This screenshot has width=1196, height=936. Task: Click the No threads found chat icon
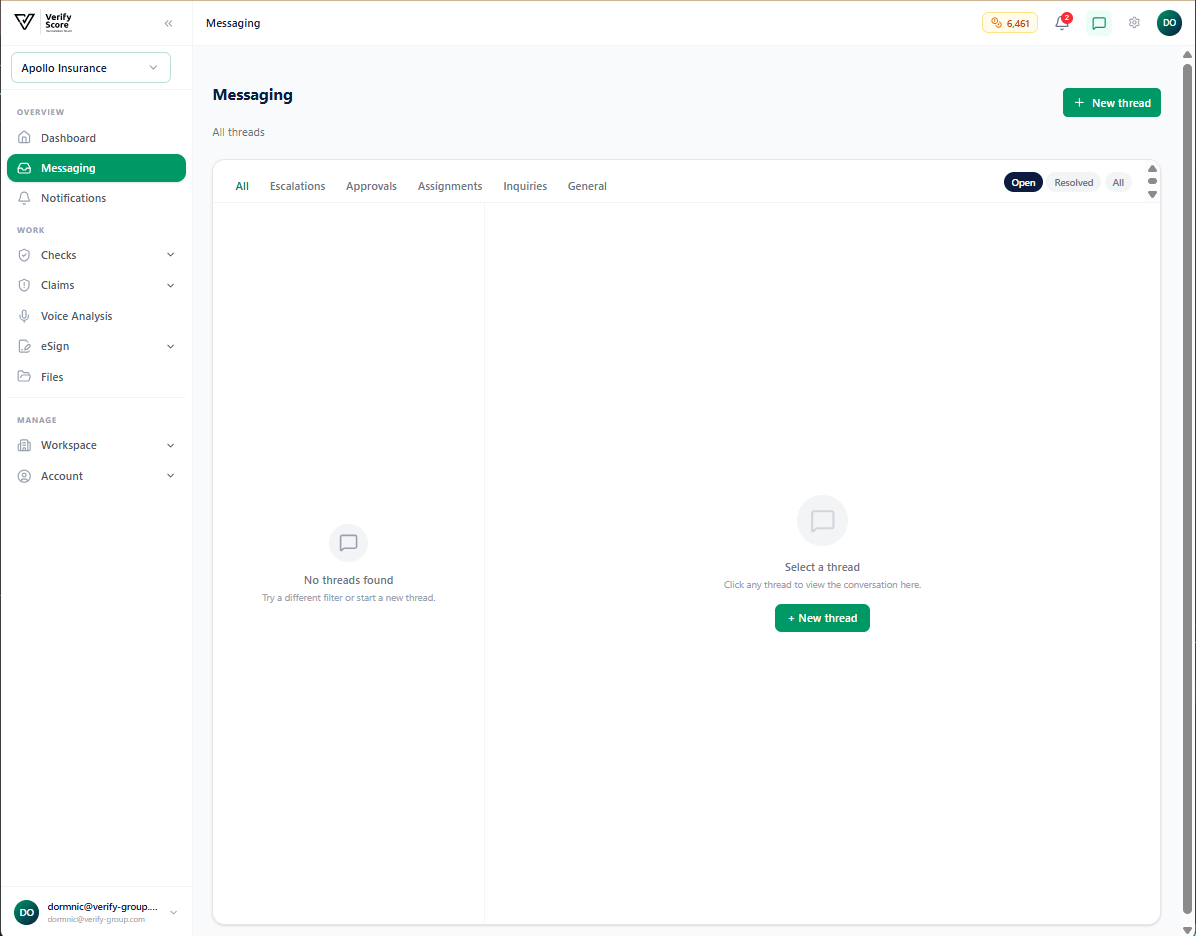point(349,543)
